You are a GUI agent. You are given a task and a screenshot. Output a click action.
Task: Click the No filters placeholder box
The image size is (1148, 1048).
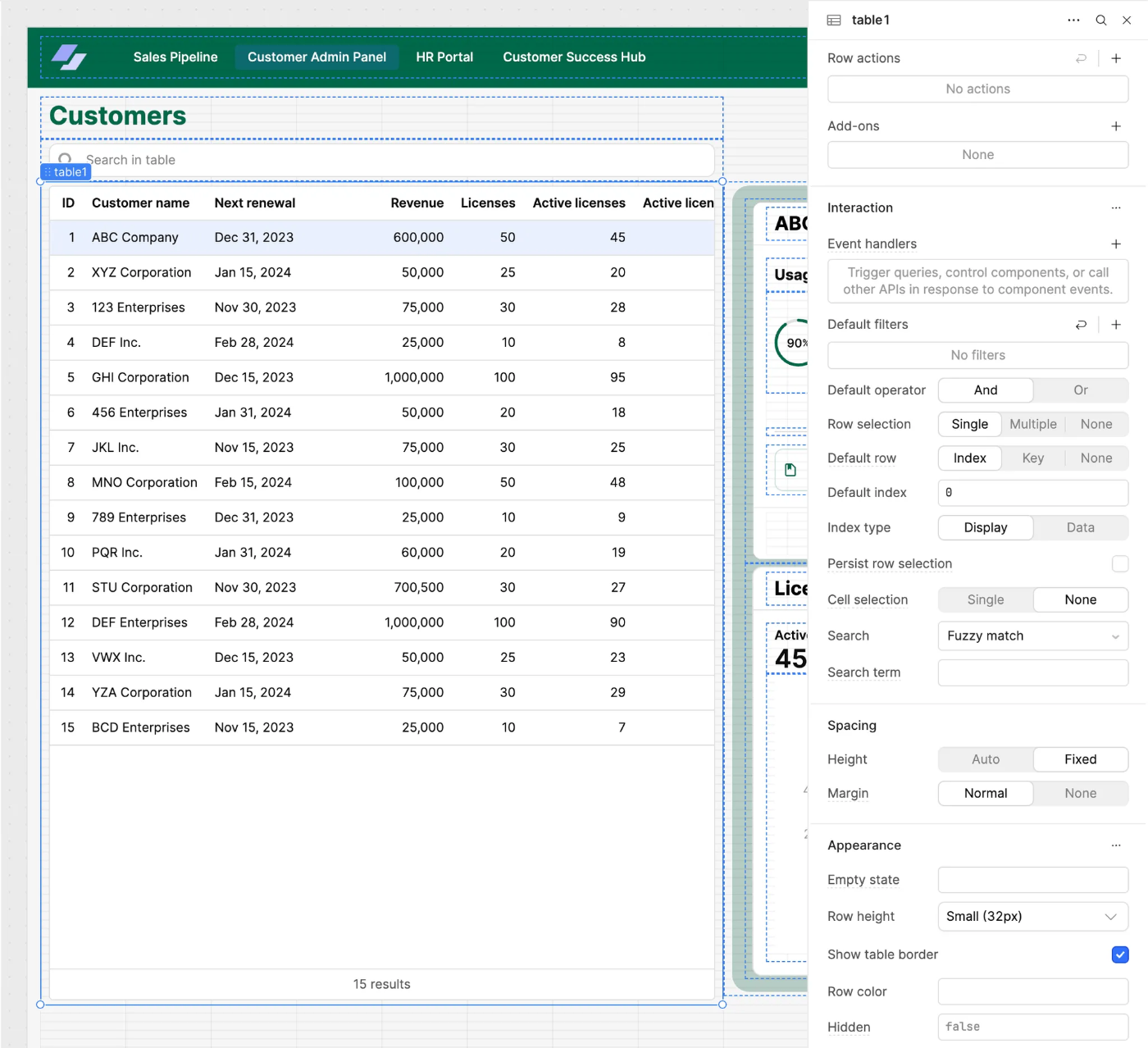click(x=978, y=355)
